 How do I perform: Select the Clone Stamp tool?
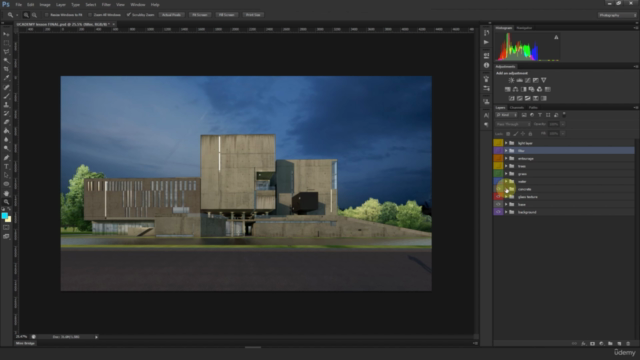pyautogui.click(x=6, y=104)
